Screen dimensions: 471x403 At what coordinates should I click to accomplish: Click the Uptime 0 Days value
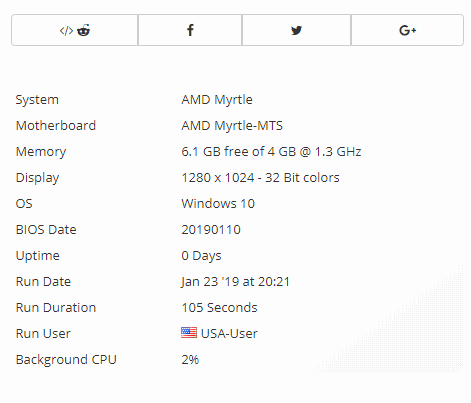(201, 256)
